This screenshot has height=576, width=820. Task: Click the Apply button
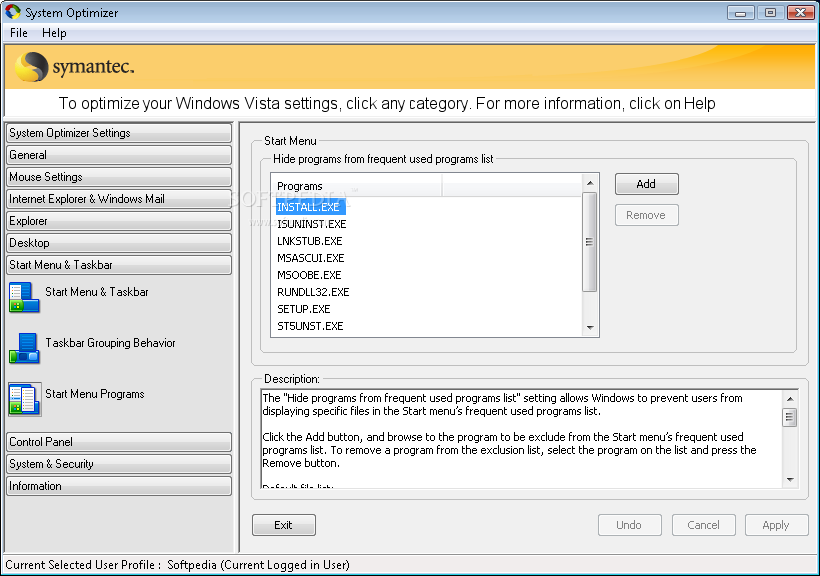777,525
